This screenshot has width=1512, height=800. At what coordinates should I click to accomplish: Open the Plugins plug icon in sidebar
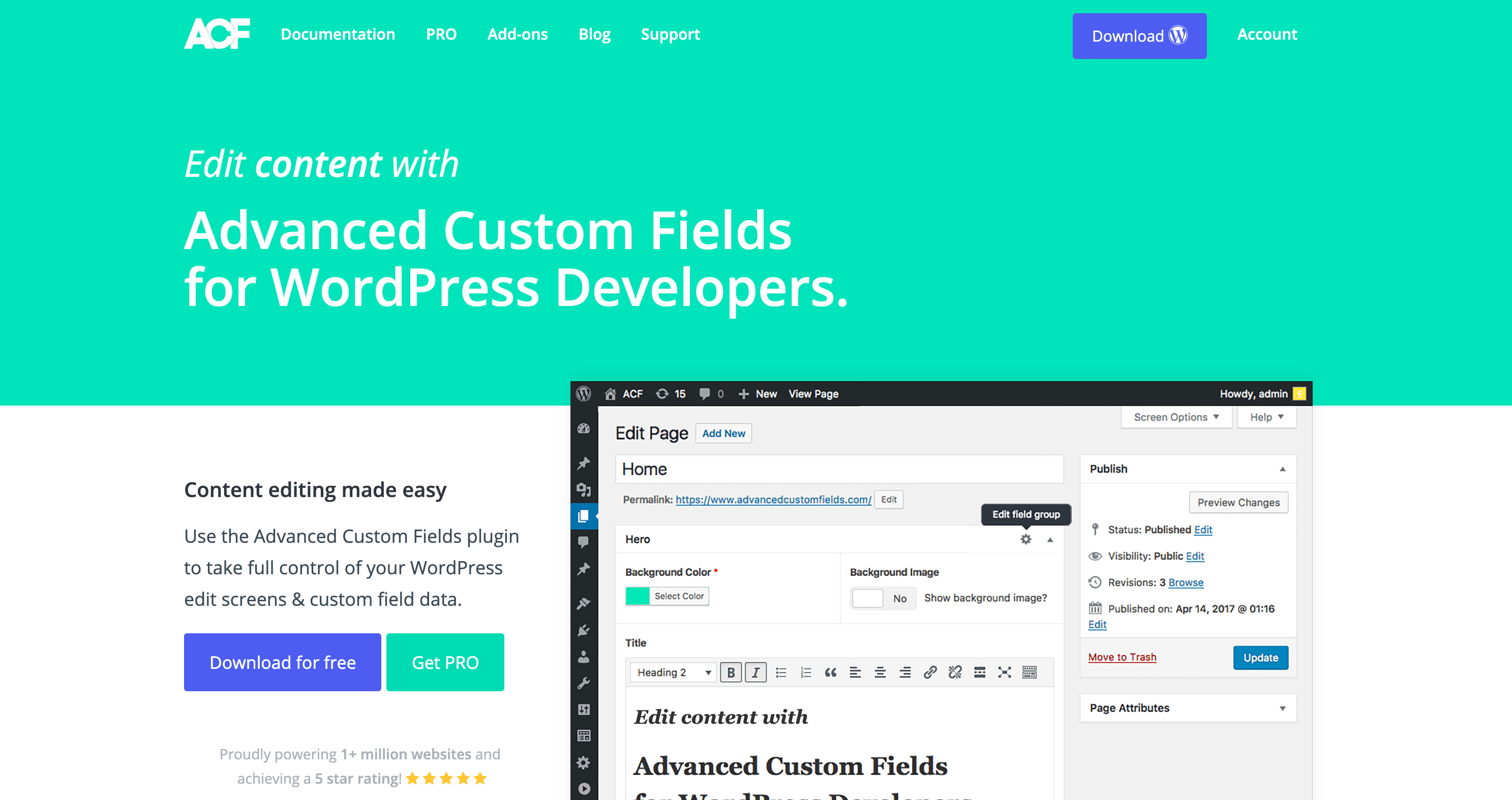click(584, 630)
